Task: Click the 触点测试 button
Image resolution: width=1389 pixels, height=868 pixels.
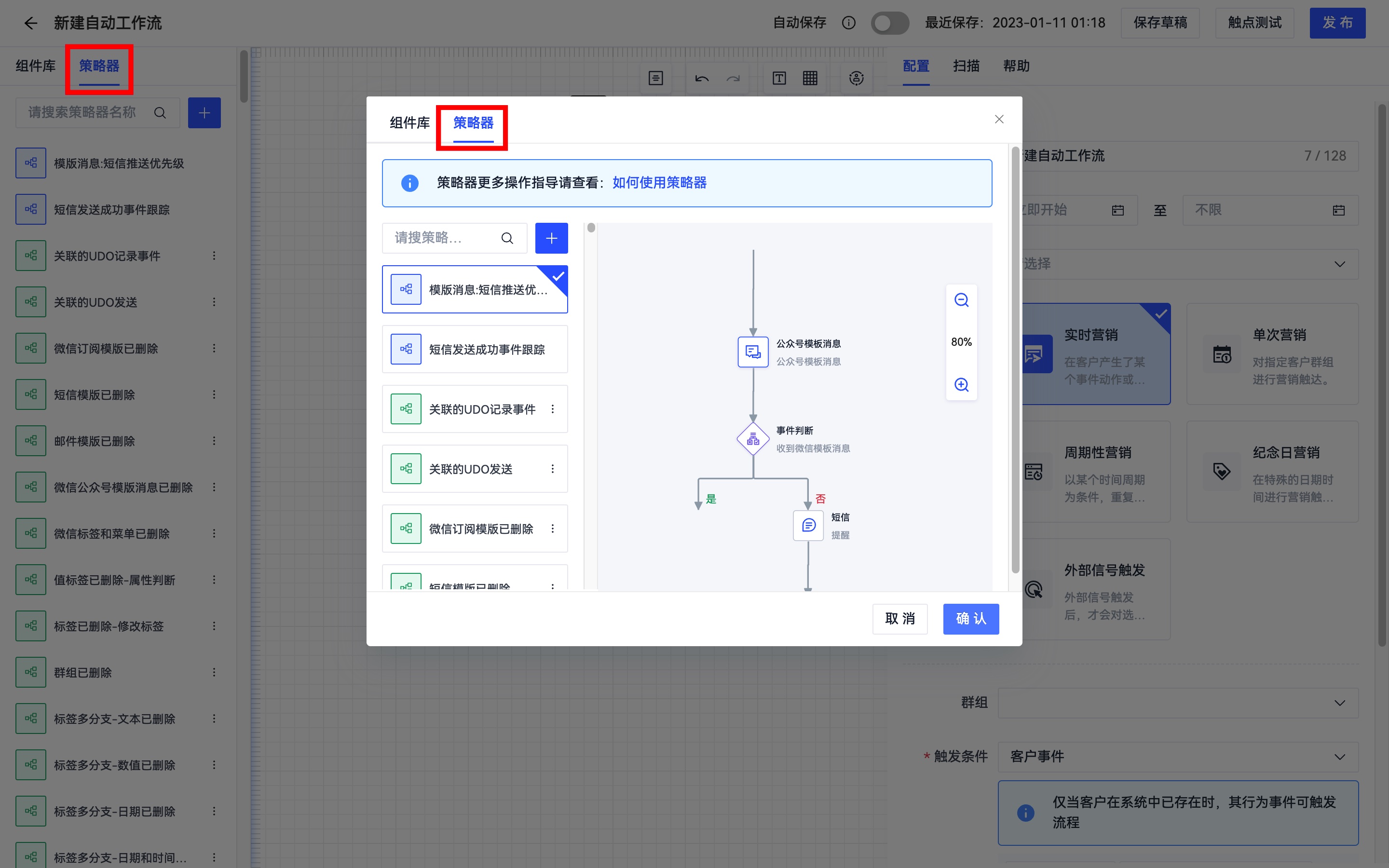Action: point(1255,23)
